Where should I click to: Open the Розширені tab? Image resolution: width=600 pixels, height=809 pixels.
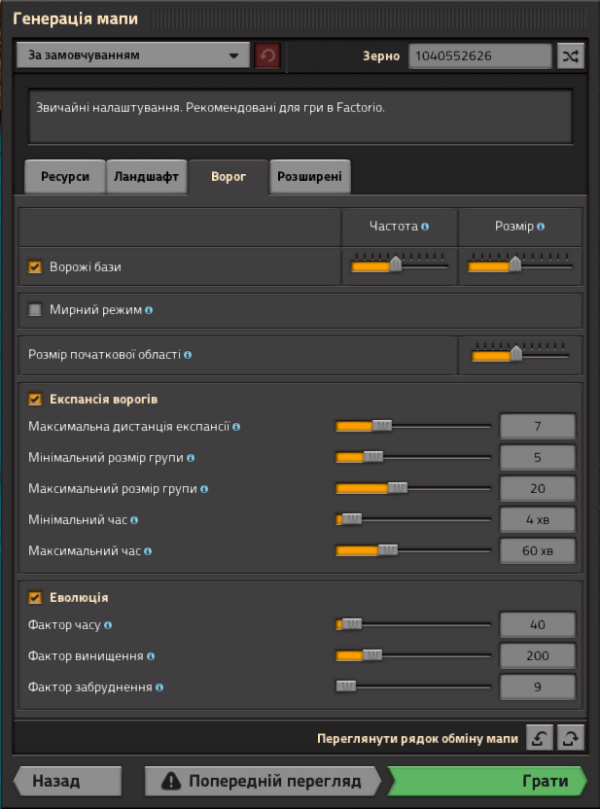(x=310, y=176)
